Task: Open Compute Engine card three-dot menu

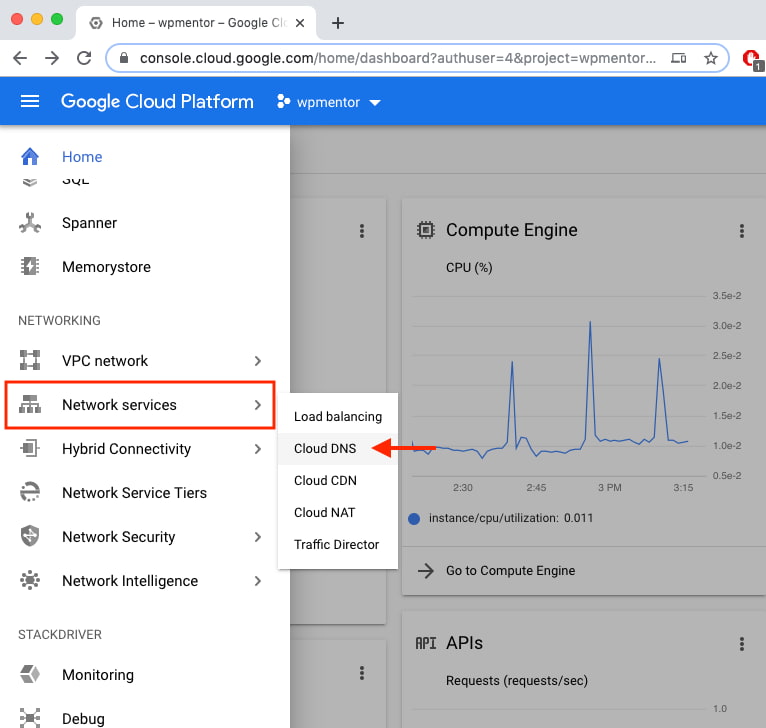Action: (x=742, y=231)
